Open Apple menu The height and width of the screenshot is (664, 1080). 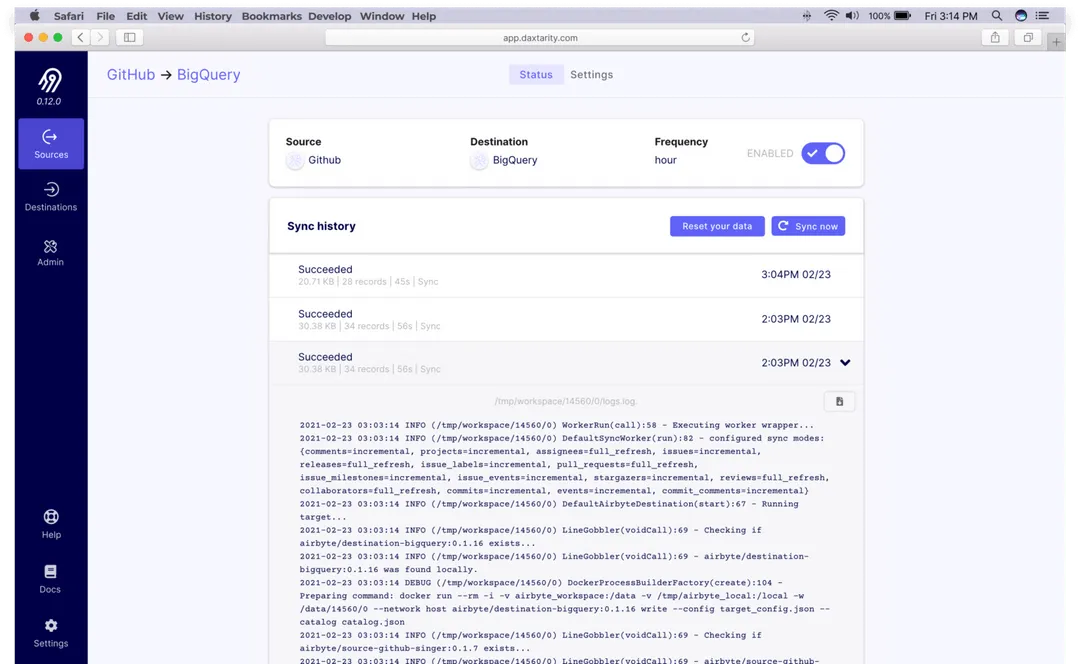click(x=34, y=15)
